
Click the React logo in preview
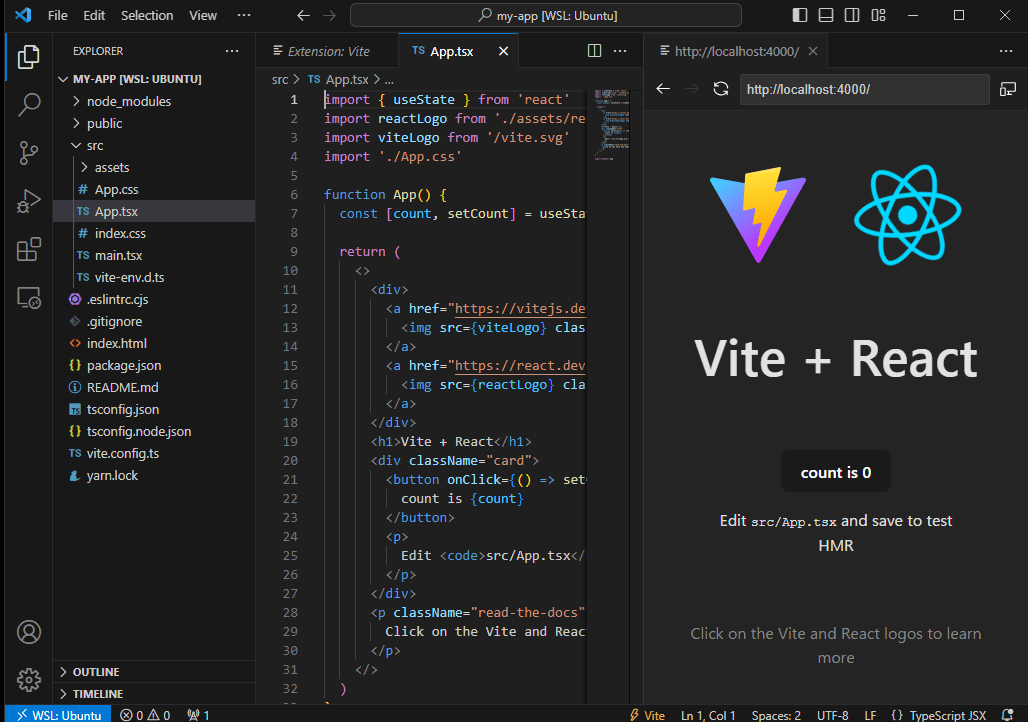[x=907, y=214]
